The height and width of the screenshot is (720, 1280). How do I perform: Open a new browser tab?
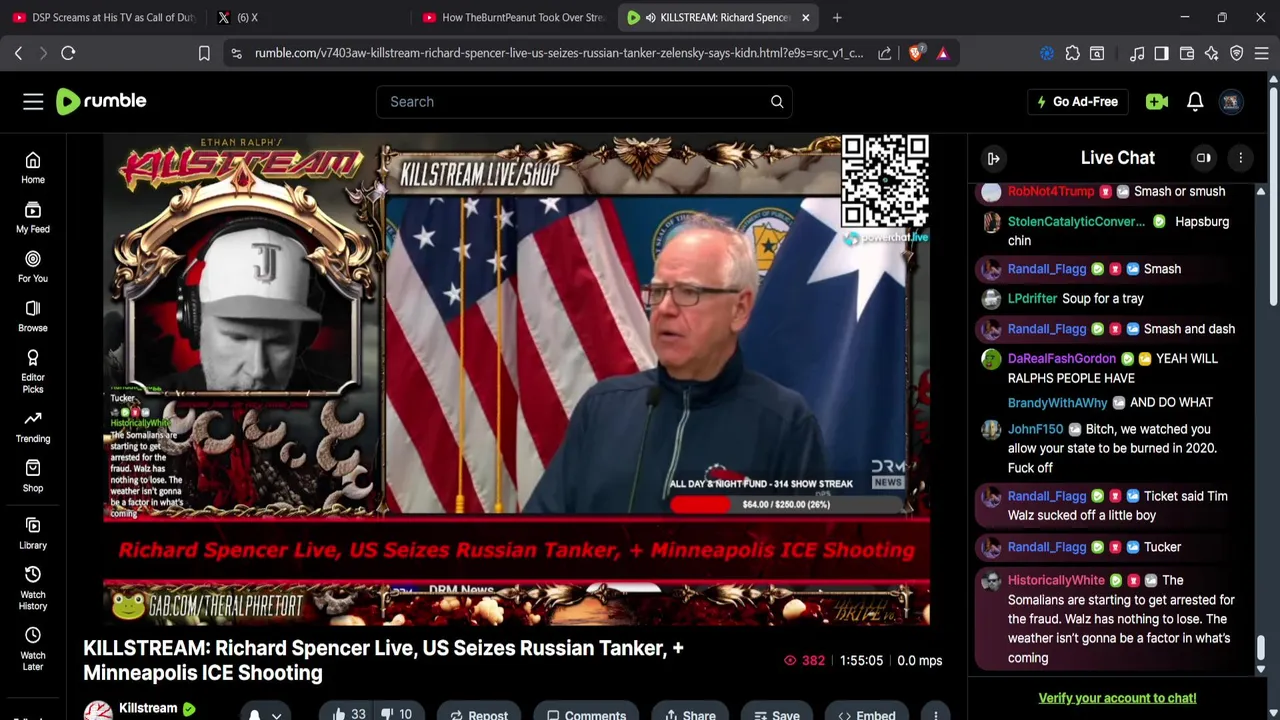point(837,17)
